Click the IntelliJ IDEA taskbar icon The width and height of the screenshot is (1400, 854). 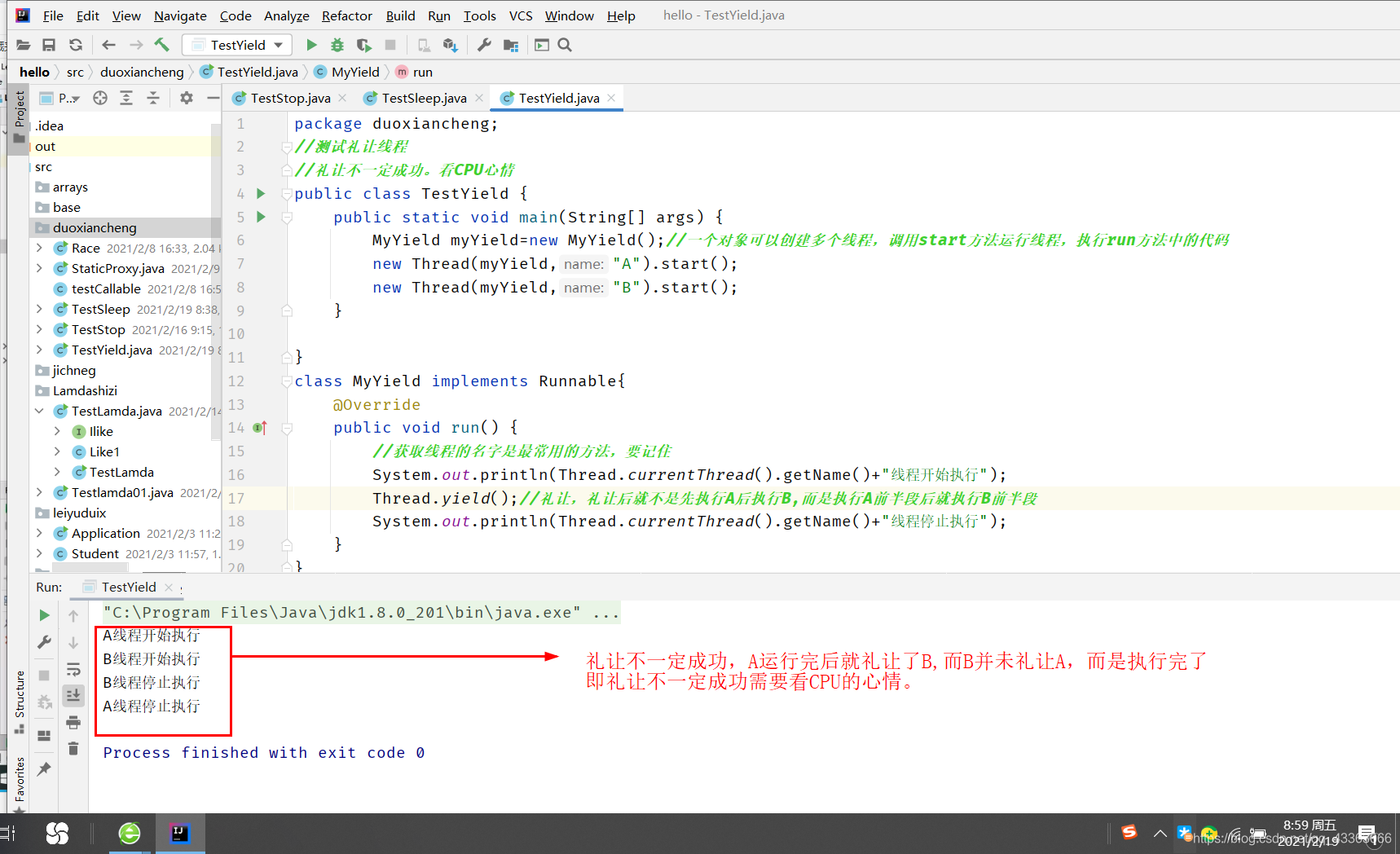tap(179, 833)
